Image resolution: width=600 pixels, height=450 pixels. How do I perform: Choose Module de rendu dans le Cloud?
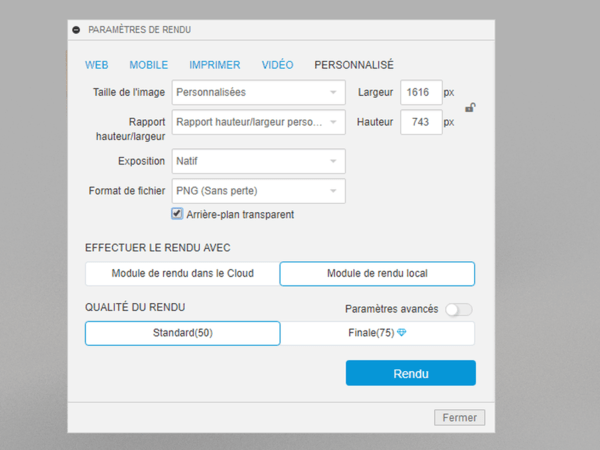(182, 274)
